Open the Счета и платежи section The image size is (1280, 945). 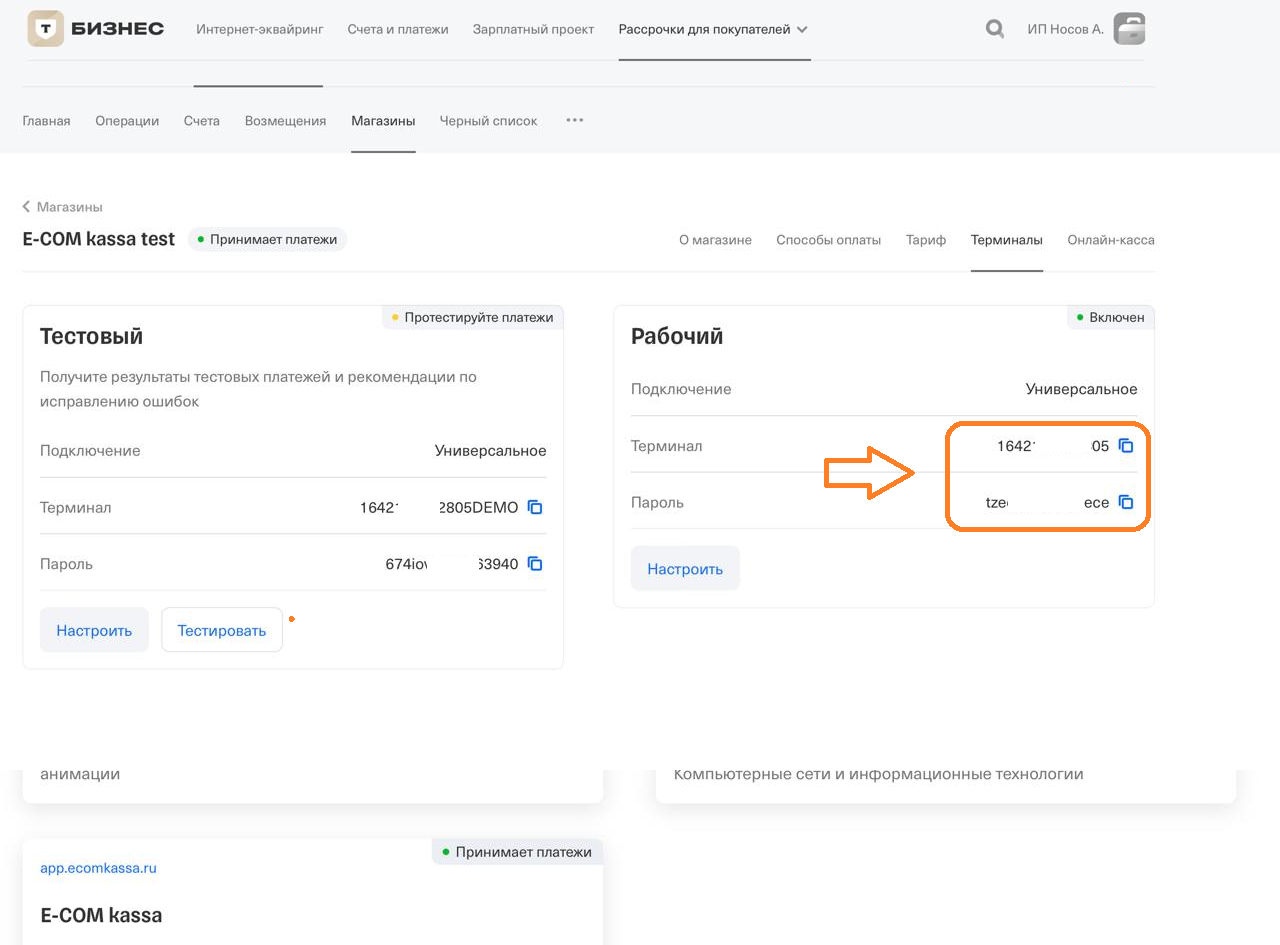(398, 29)
